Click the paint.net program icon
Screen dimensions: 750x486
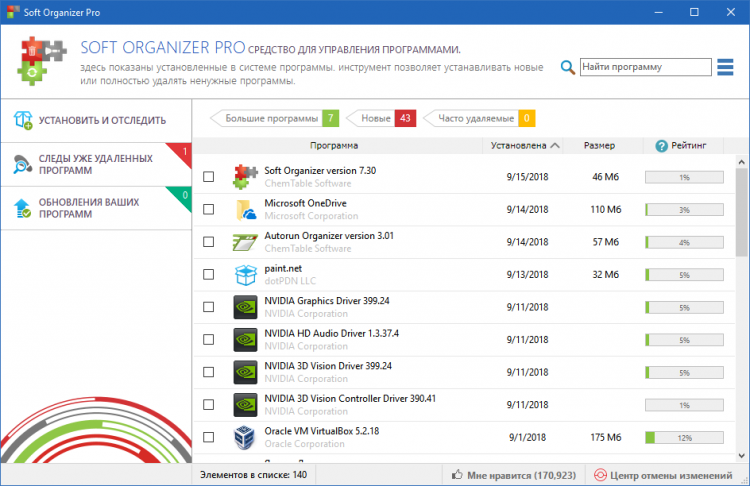(245, 275)
